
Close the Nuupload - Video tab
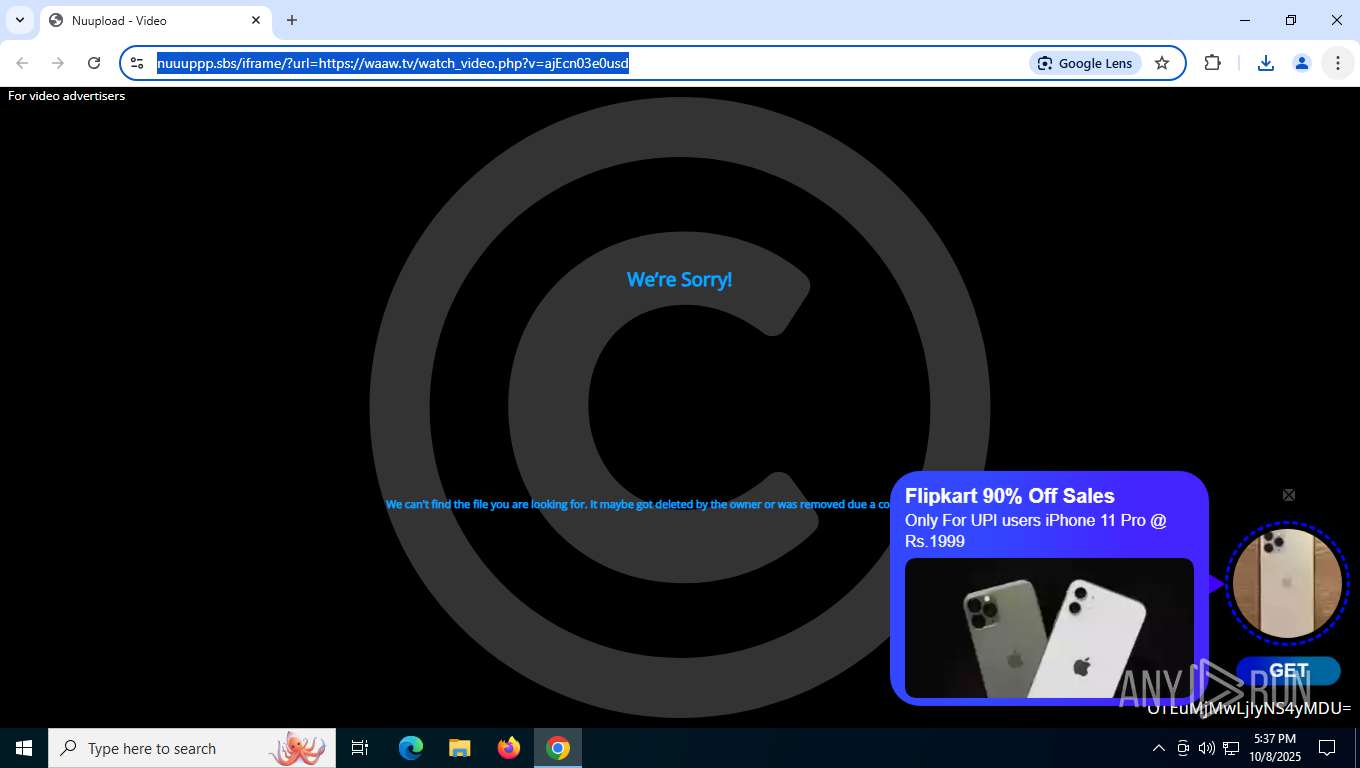point(256,20)
